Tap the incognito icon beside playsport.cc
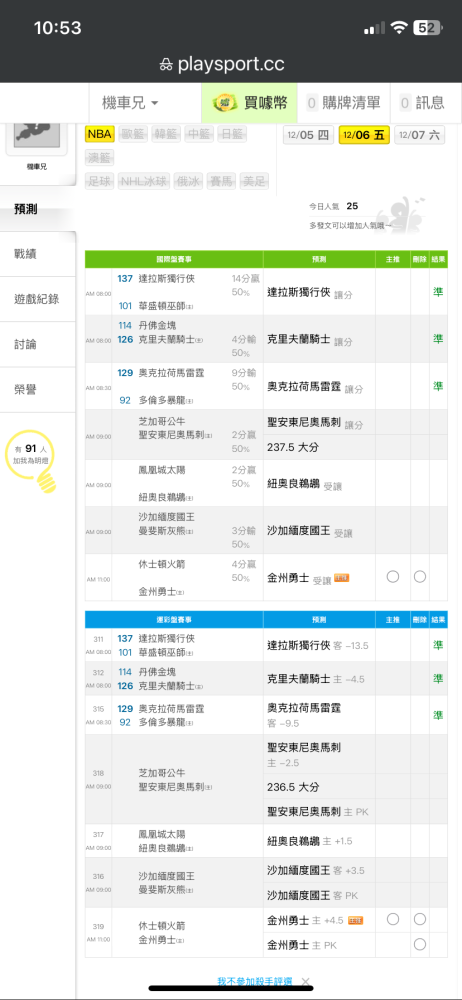Viewport: 462px width, 1000px height. tap(165, 64)
